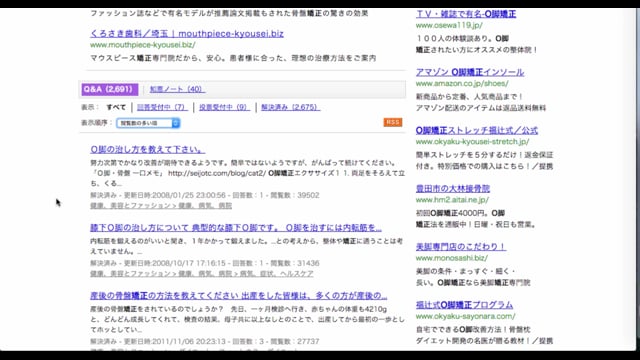Open the 表示順序 sort order dropdown
This screenshot has width=640, height=360.
point(148,123)
